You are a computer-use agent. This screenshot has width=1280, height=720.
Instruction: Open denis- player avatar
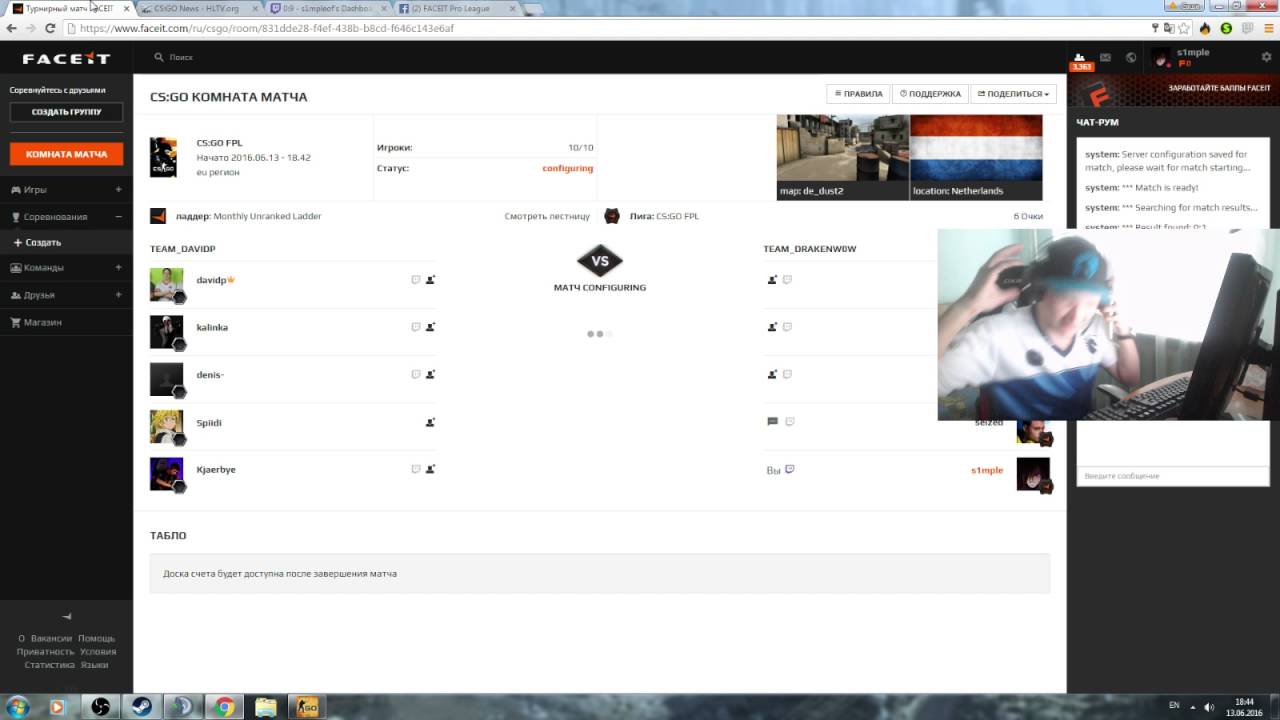click(167, 379)
